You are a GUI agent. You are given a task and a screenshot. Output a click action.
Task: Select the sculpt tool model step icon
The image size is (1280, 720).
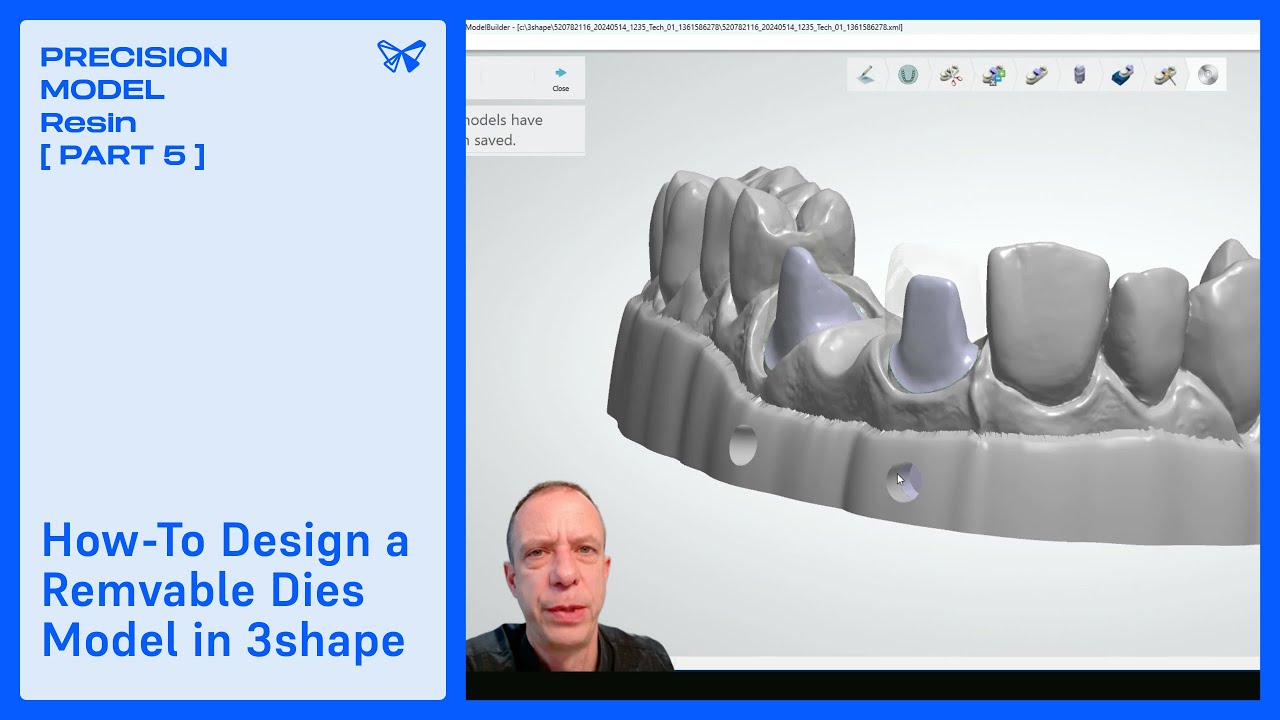coord(1165,75)
